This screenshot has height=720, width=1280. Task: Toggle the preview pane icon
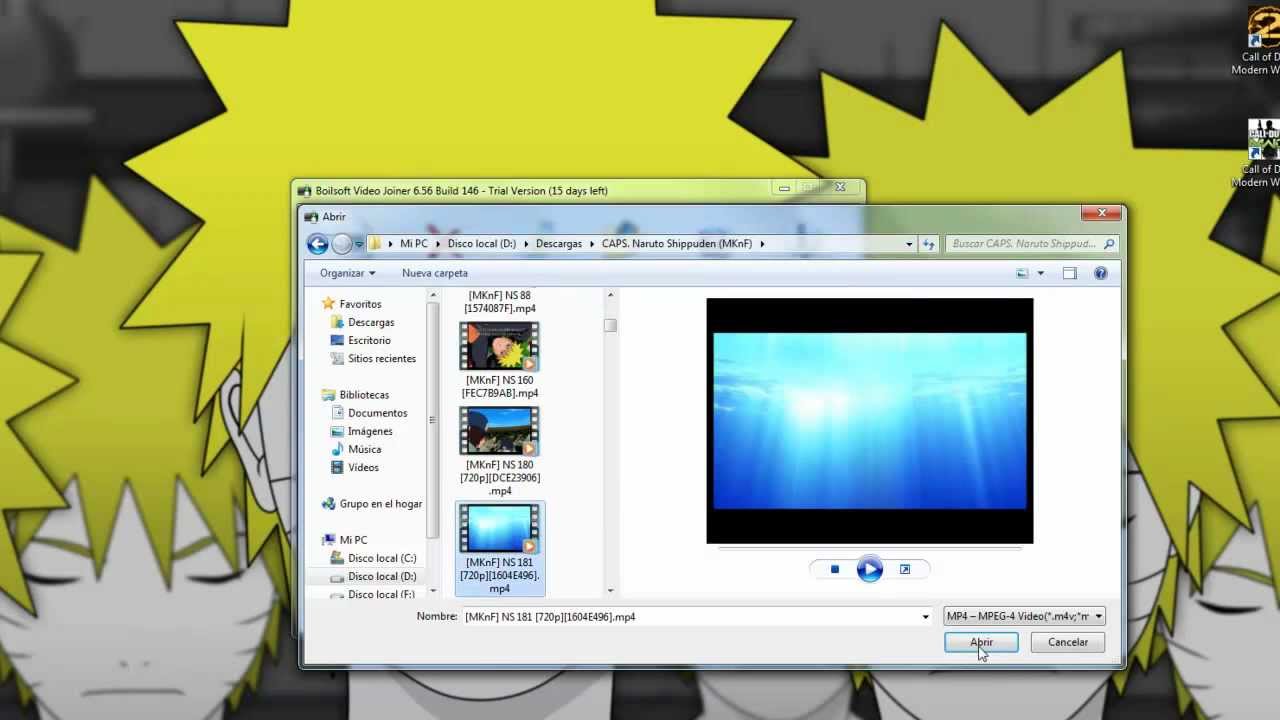(1069, 273)
